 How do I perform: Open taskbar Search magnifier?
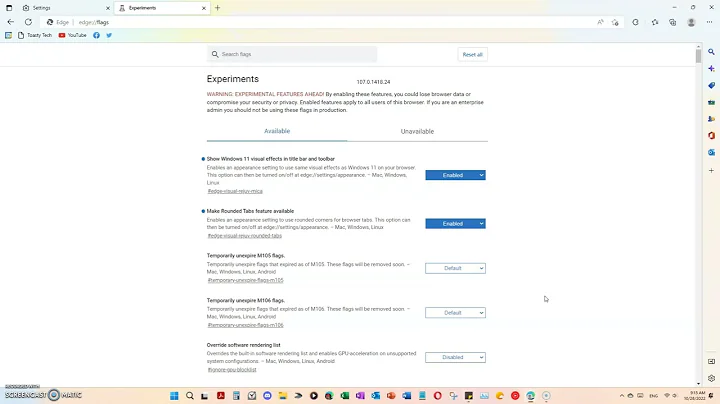(190, 396)
